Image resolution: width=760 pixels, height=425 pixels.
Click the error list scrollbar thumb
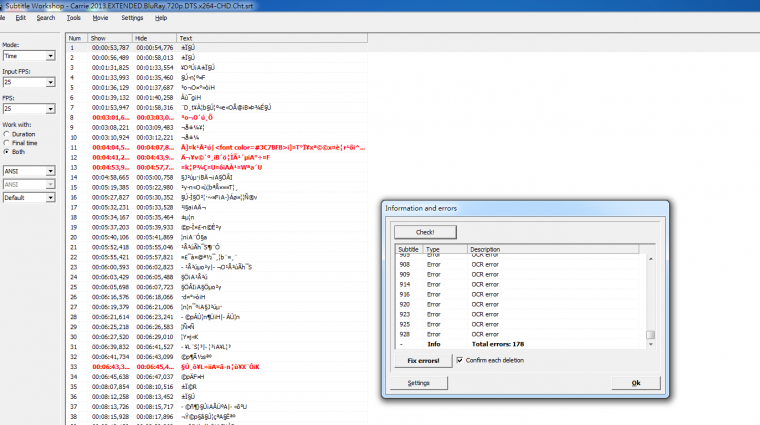point(650,335)
